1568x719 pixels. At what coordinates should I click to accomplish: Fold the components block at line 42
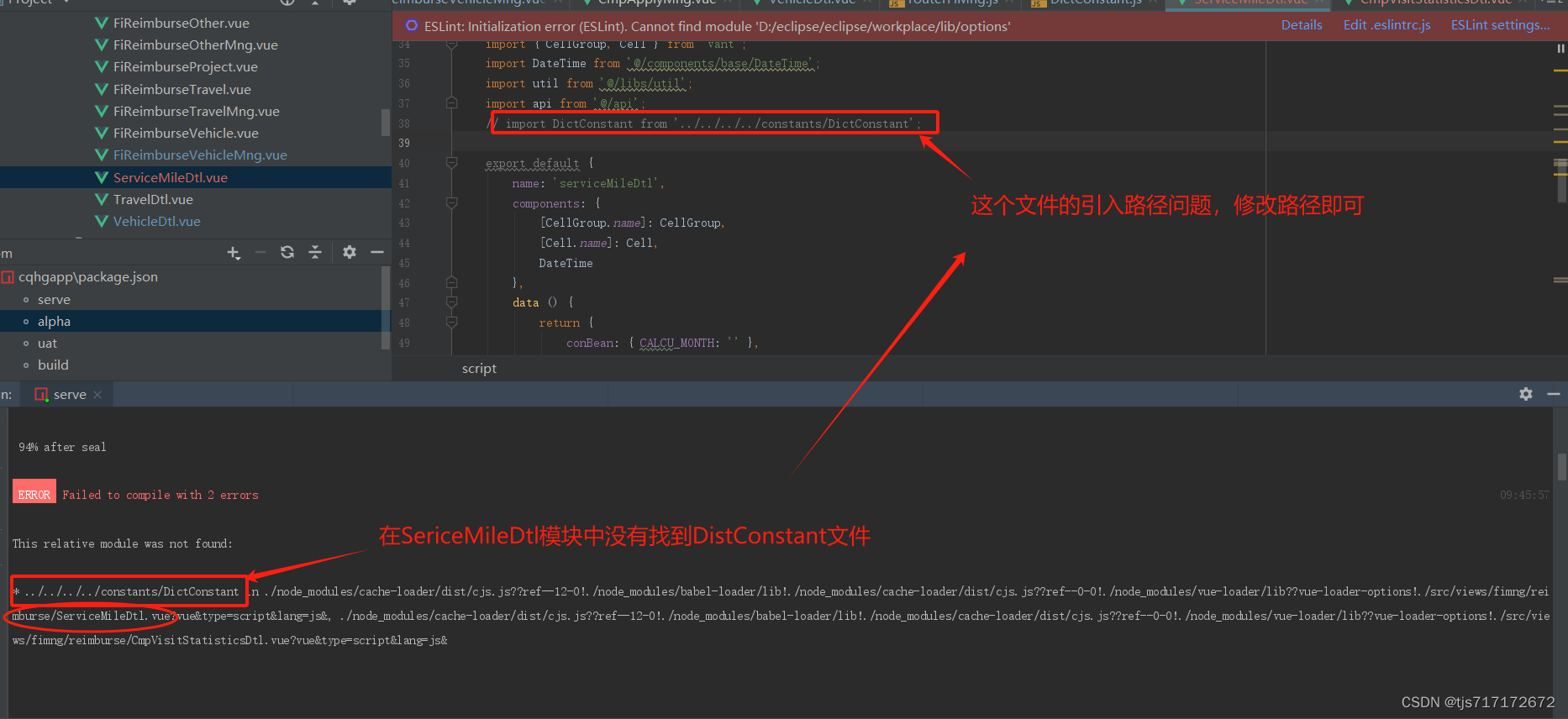(x=451, y=203)
